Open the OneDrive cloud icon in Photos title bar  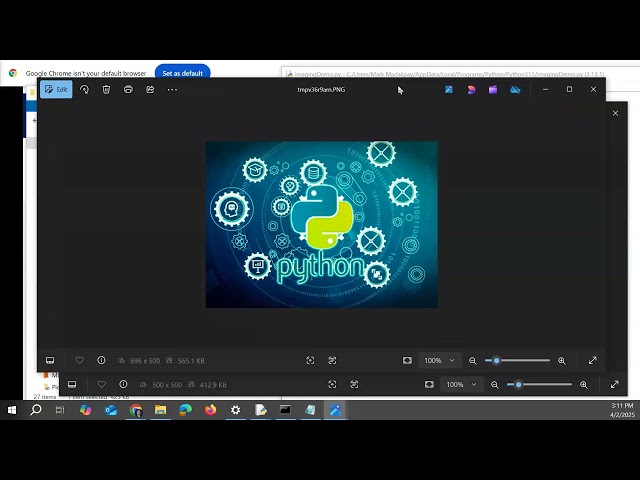click(x=515, y=89)
